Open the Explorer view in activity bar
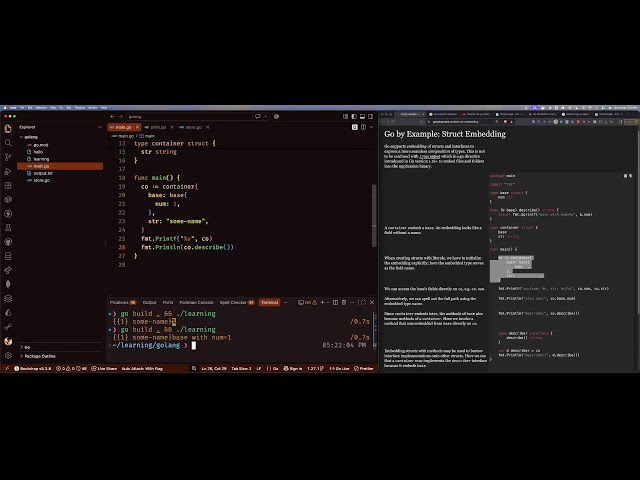Viewport: 640px width, 480px height. [x=8, y=129]
